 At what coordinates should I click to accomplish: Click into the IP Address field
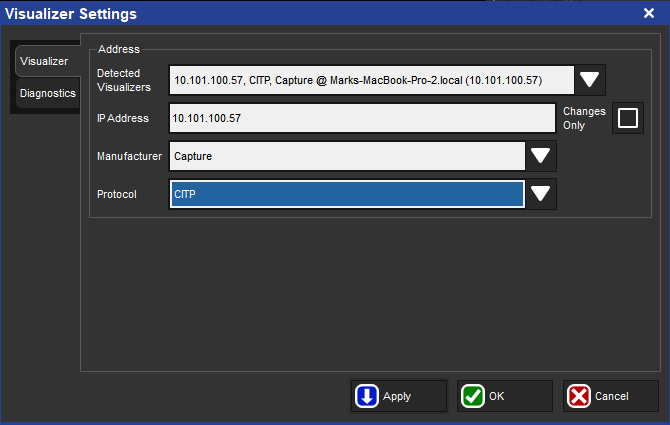click(362, 118)
